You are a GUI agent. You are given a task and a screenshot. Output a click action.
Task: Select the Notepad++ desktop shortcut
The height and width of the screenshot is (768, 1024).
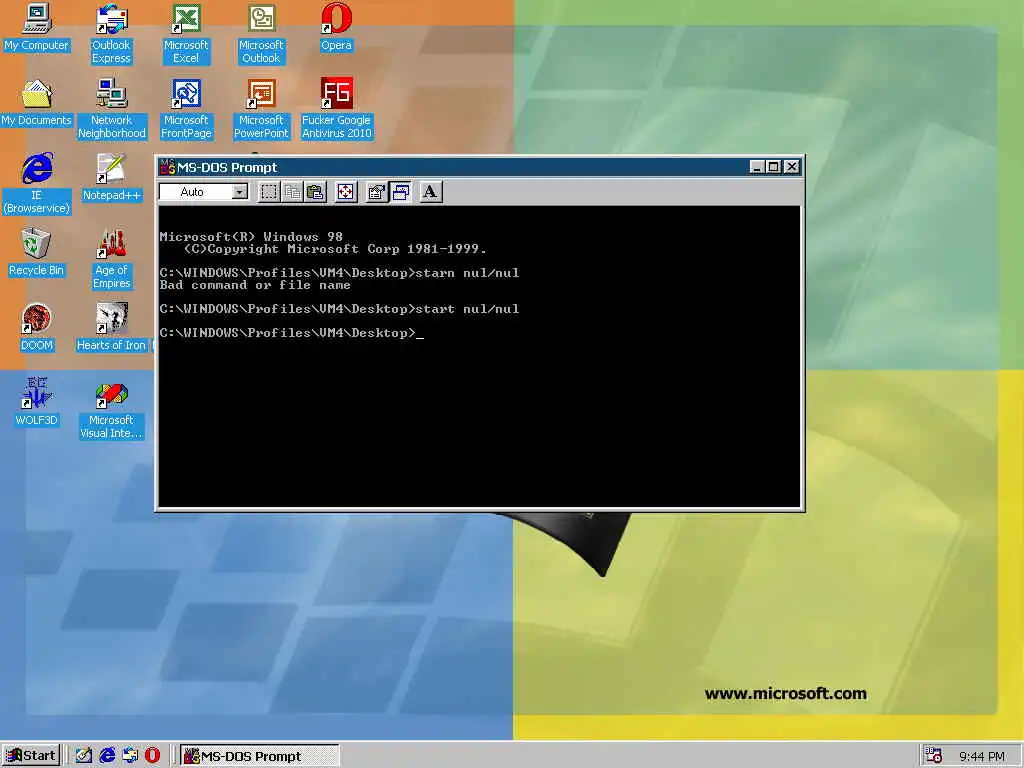(111, 178)
